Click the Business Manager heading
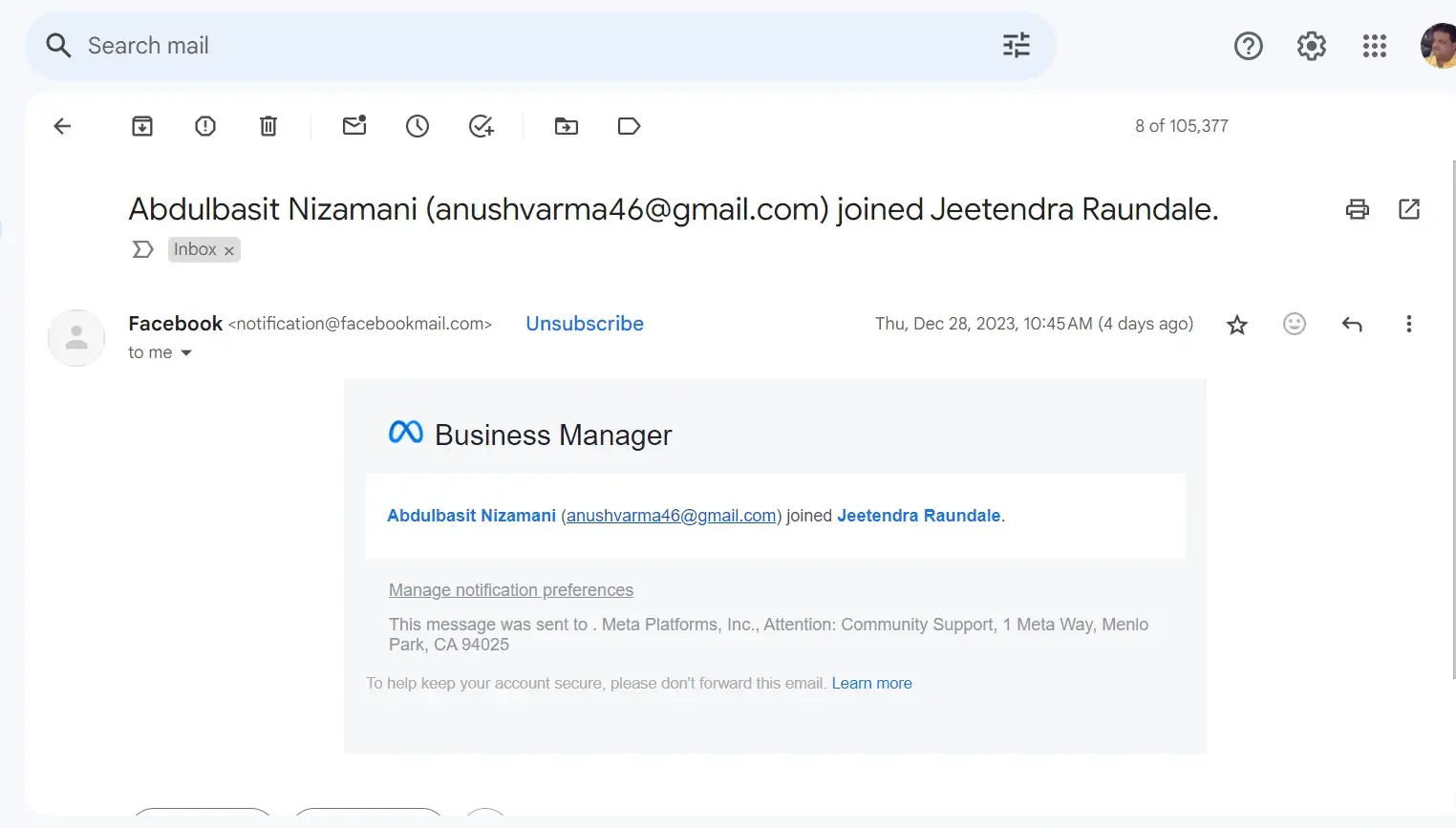Viewport: 1456px width, 828px height. coord(553,435)
